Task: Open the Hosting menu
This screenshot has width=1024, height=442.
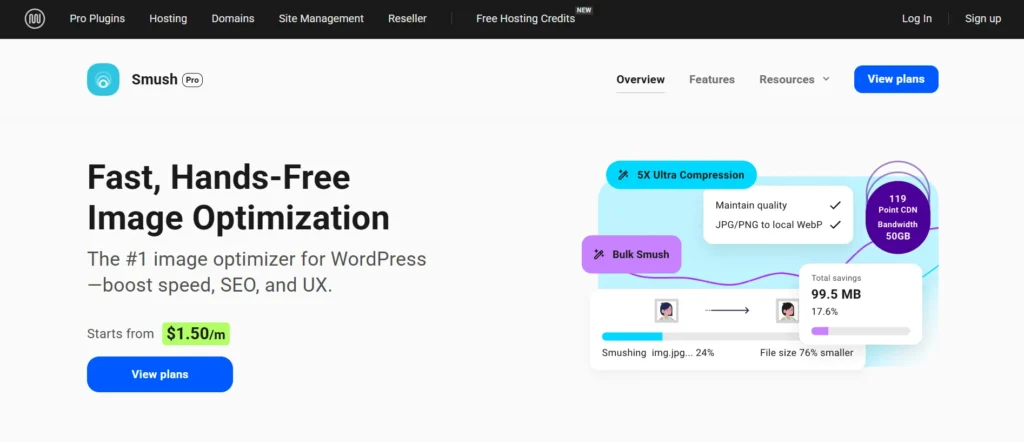Action: tap(168, 19)
